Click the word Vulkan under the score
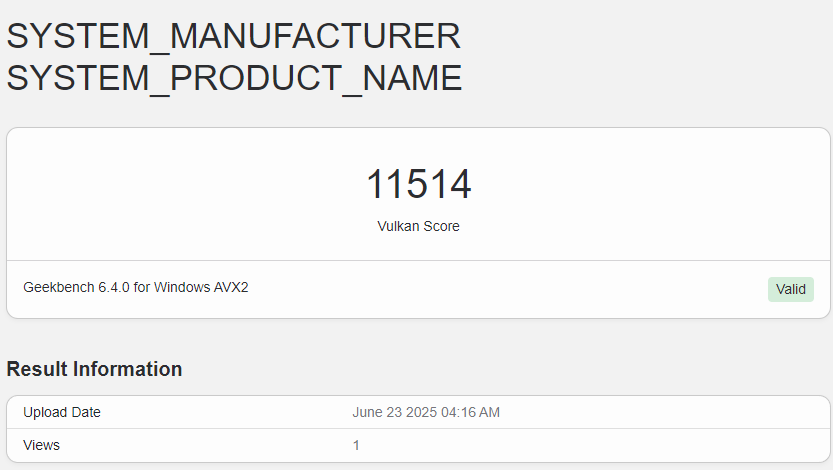This screenshot has height=470, width=833. tap(397, 226)
